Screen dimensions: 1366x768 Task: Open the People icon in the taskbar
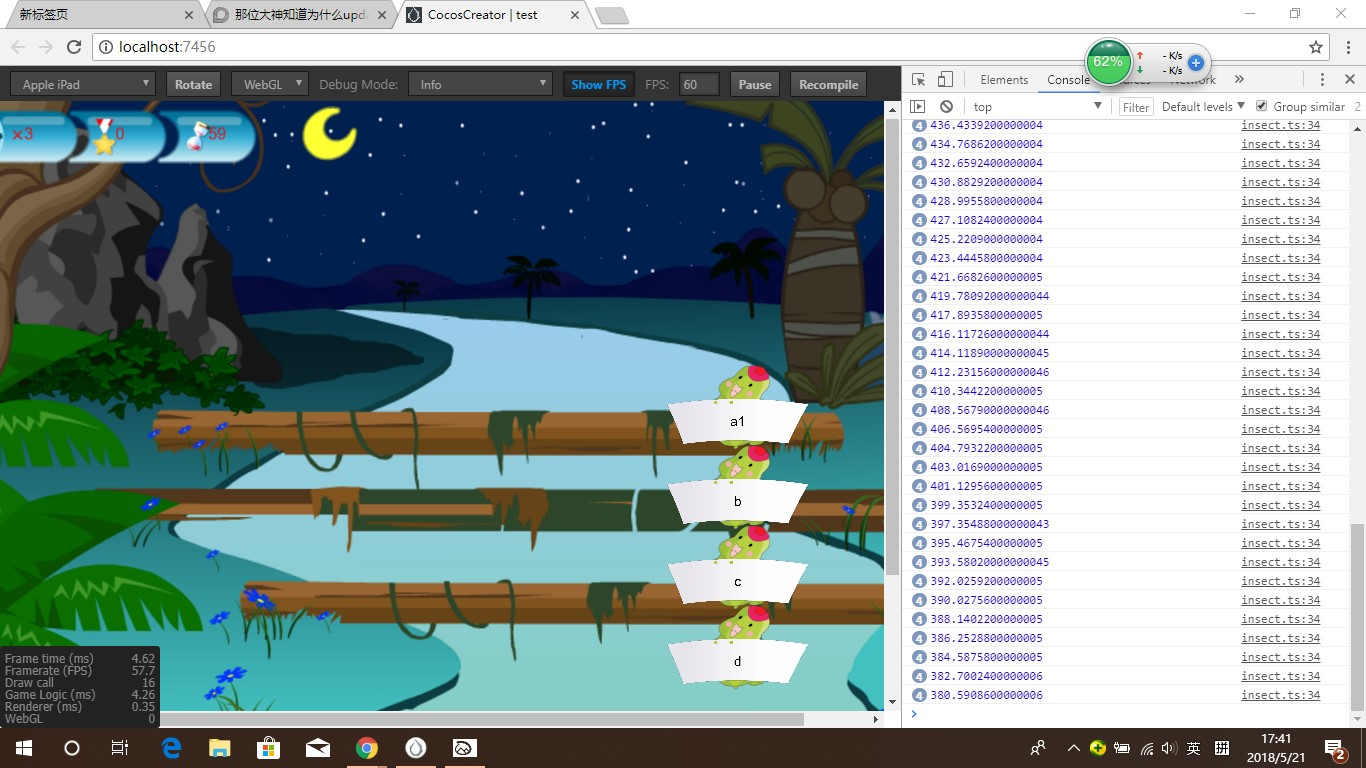point(1038,748)
